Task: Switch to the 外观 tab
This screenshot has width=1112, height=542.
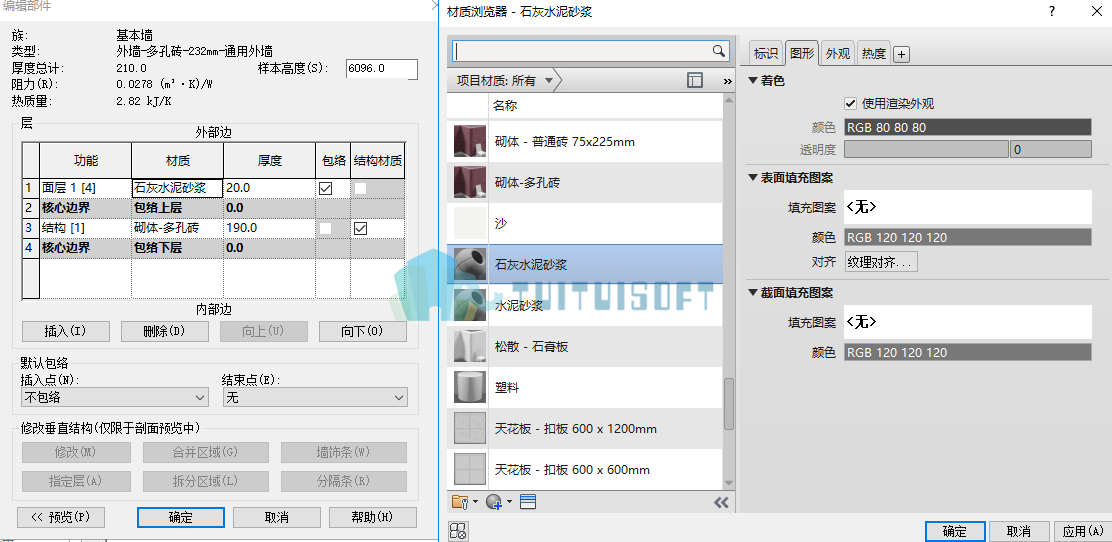Action: point(838,53)
